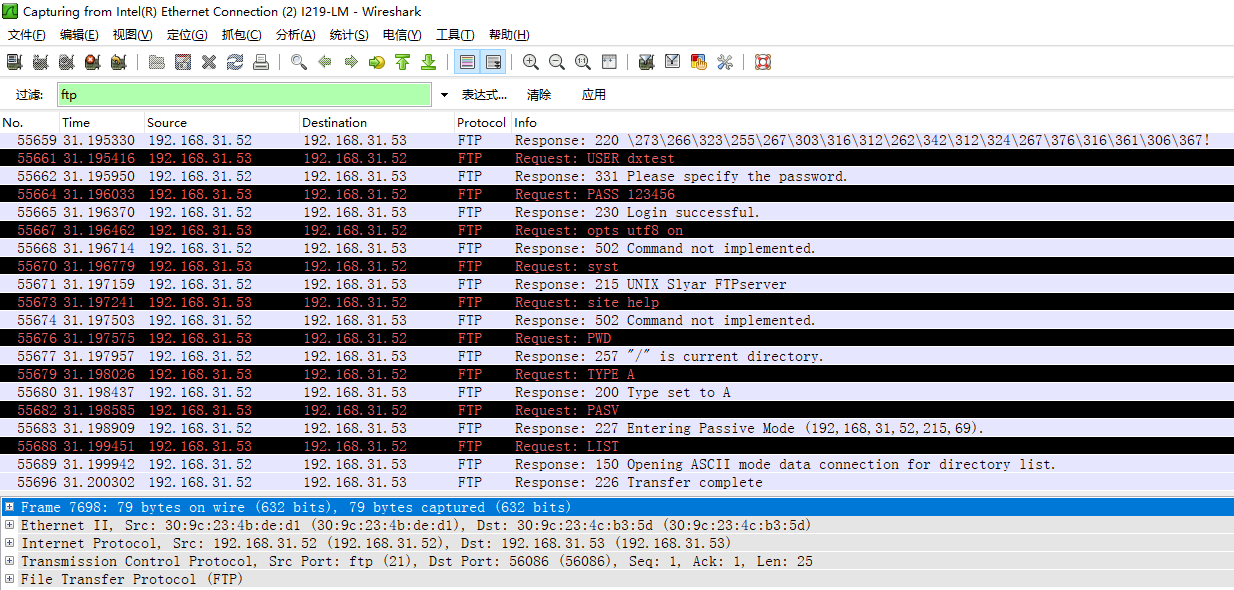Image resolution: width=1234 pixels, height=590 pixels.
Task: Open the 工具(T) menu
Action: [456, 35]
